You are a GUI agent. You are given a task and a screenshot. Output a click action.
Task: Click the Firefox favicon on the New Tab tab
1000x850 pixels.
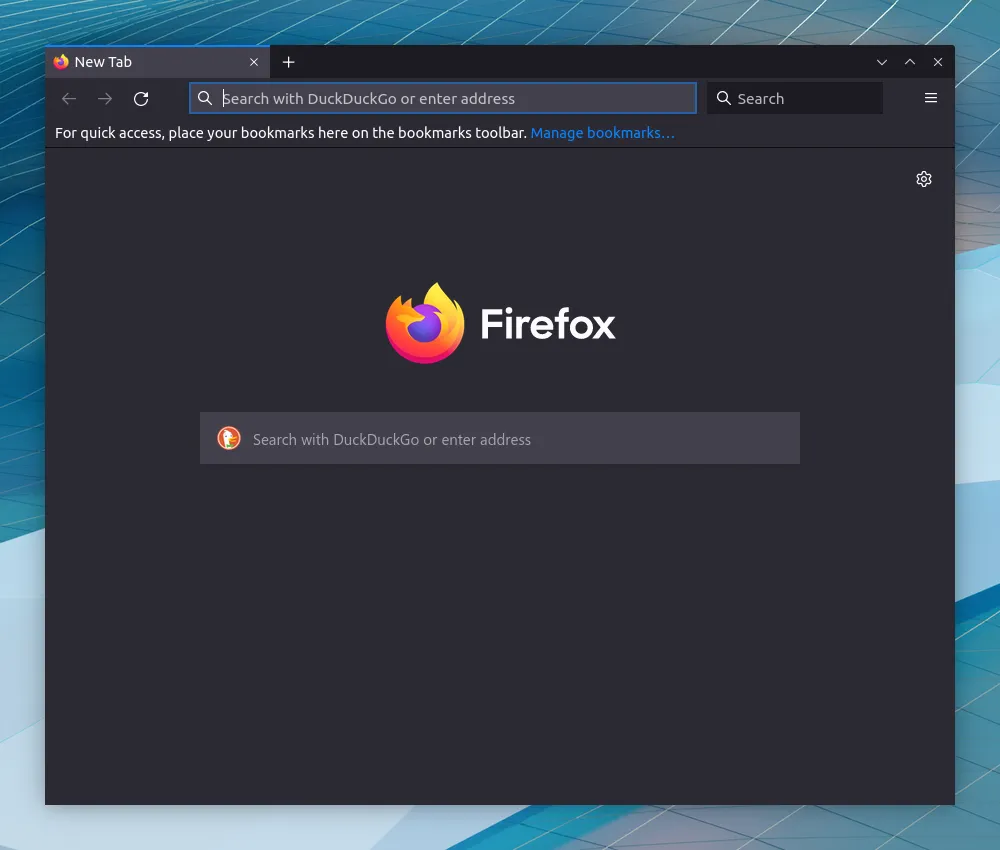coord(61,61)
